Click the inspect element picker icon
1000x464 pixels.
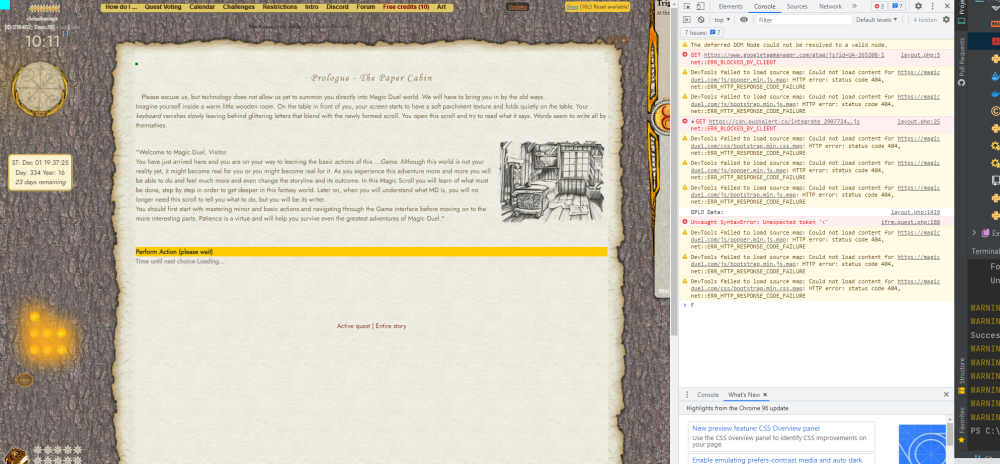tap(687, 6)
